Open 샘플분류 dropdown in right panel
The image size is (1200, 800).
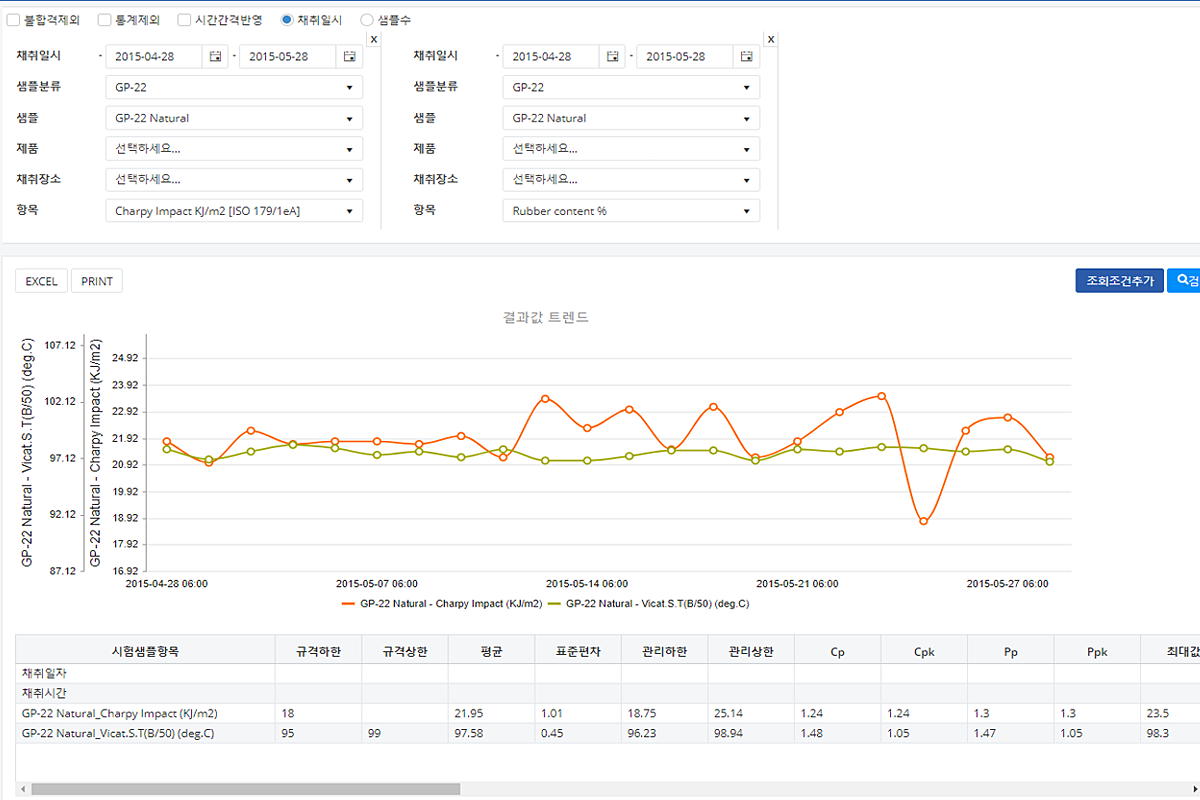[x=631, y=87]
